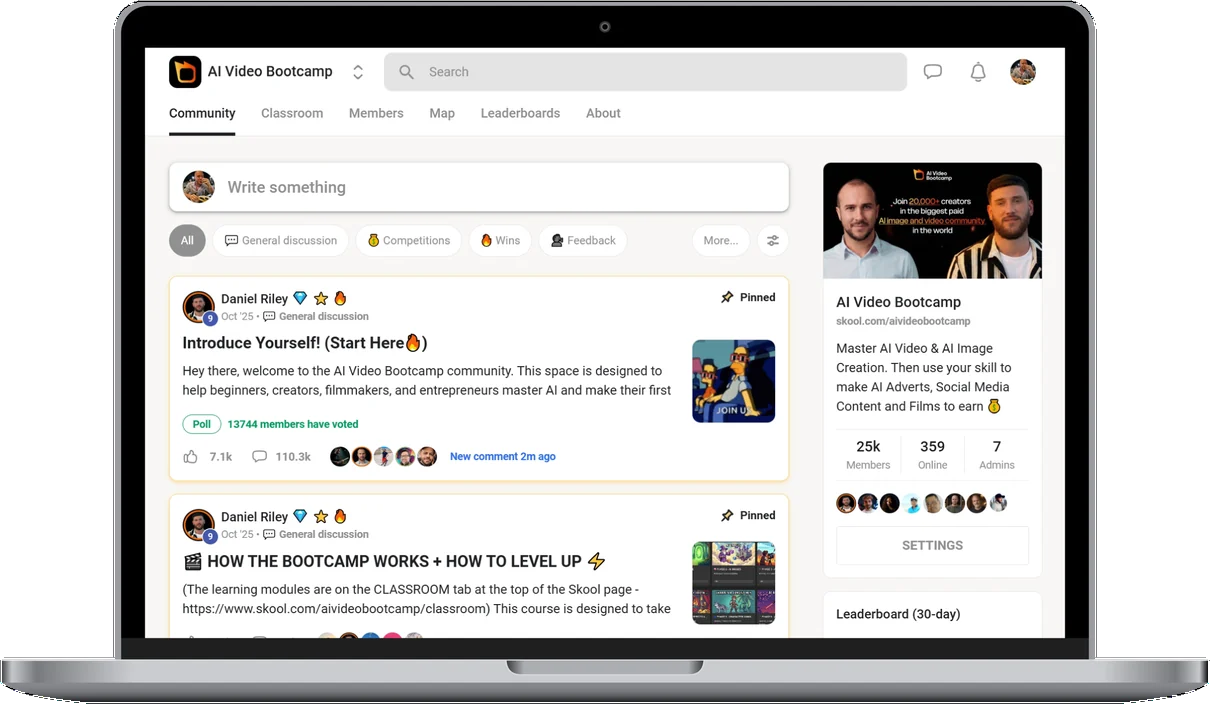Open comments icon showing 110.3k
Viewport: 1210px width, 704px height.
[259, 457]
